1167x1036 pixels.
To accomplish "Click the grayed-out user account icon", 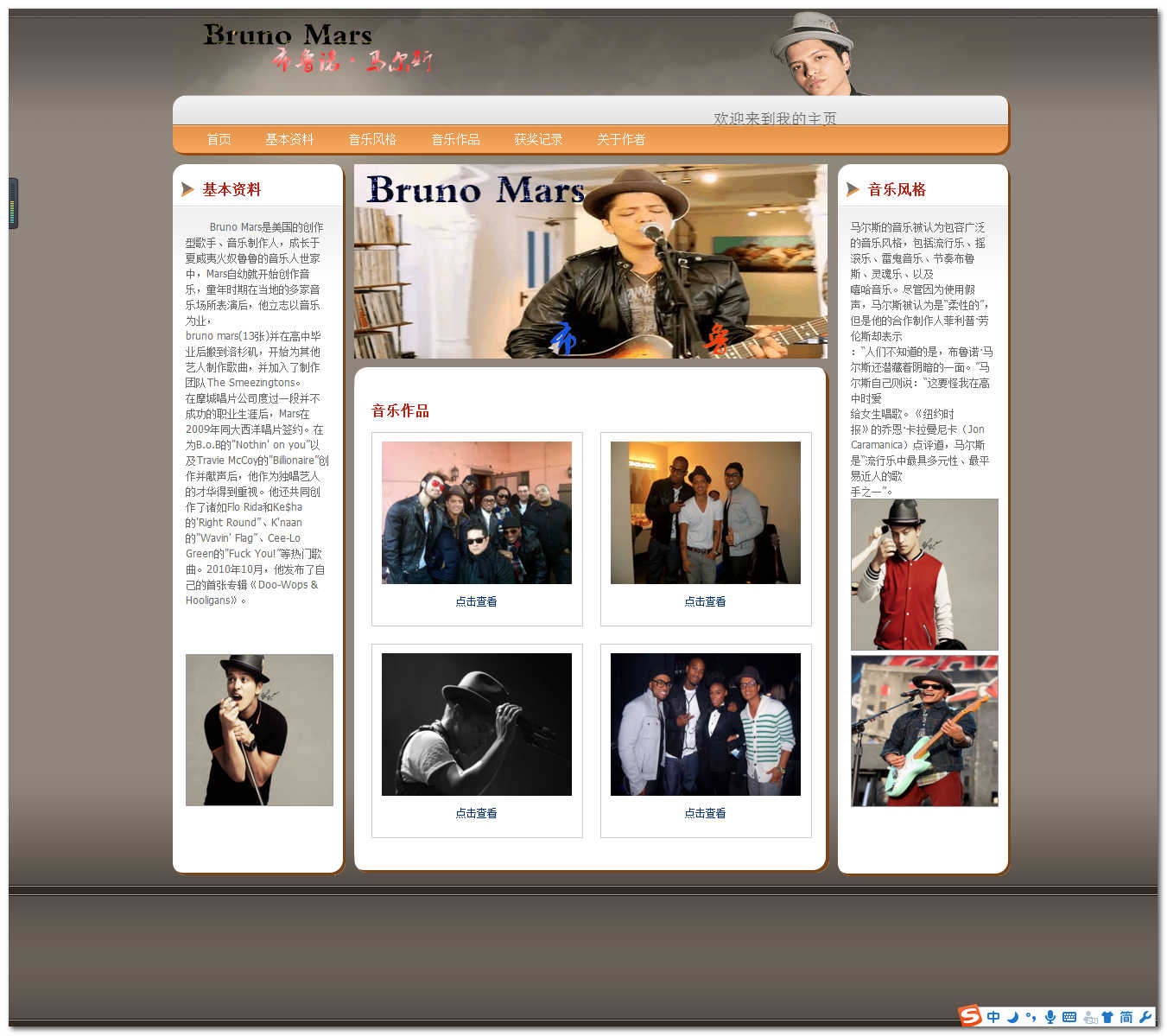I will [1090, 1018].
